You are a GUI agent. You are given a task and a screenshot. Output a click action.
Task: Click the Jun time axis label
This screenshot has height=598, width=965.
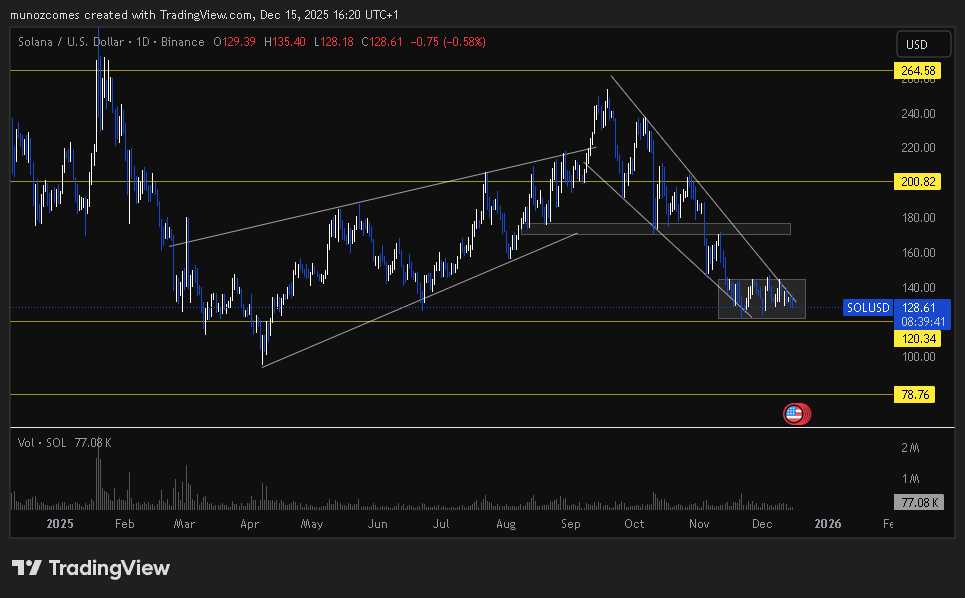tap(377, 524)
